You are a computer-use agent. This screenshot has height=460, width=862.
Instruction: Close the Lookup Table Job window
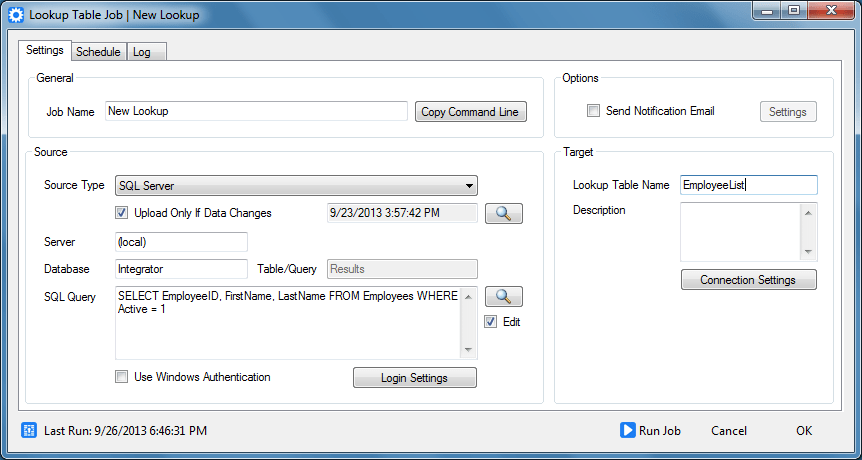click(x=831, y=11)
